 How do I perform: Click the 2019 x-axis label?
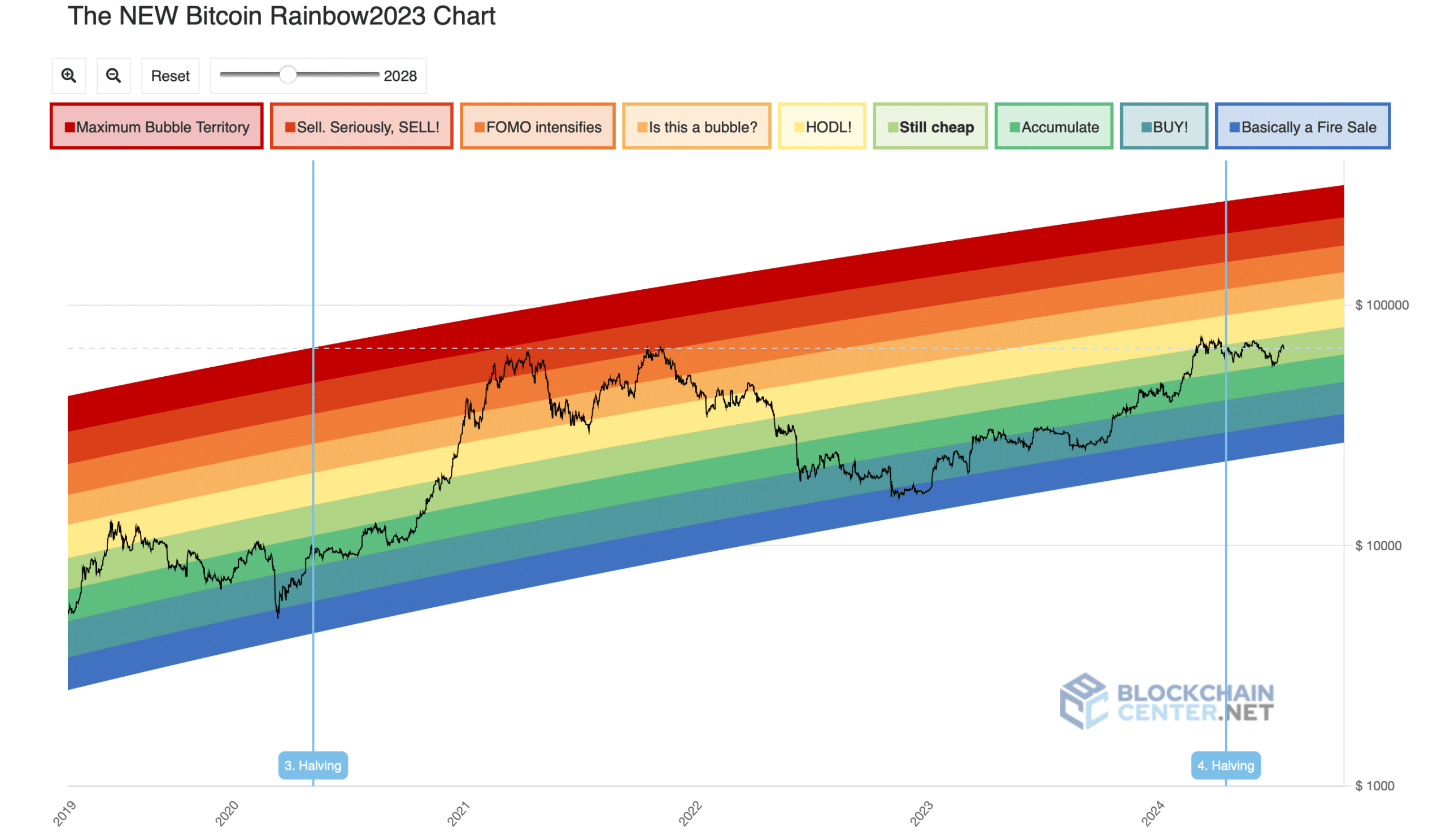[65, 813]
